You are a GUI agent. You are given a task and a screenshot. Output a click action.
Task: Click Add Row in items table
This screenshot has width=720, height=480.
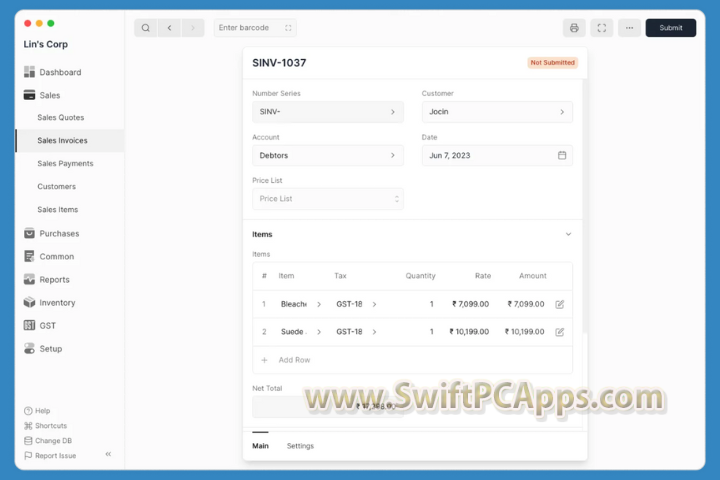pos(294,360)
